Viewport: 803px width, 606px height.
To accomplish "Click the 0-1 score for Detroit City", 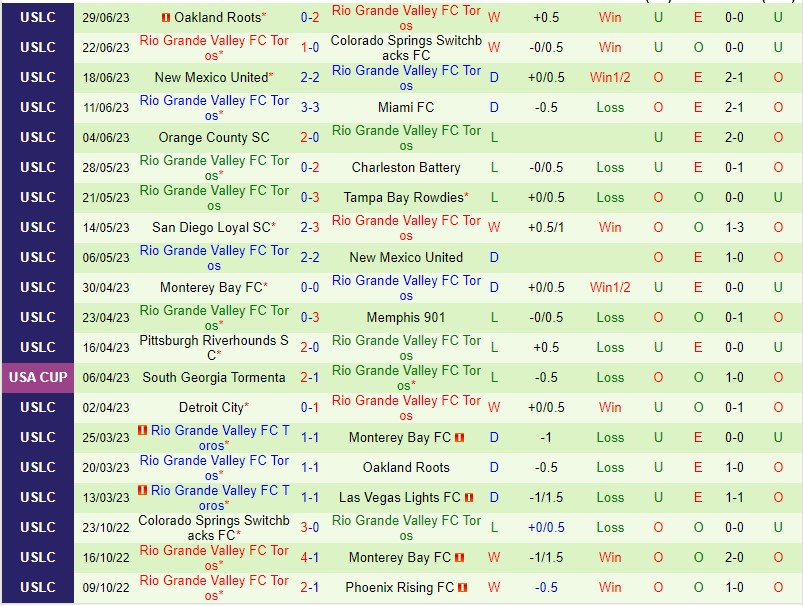I will click(x=310, y=407).
